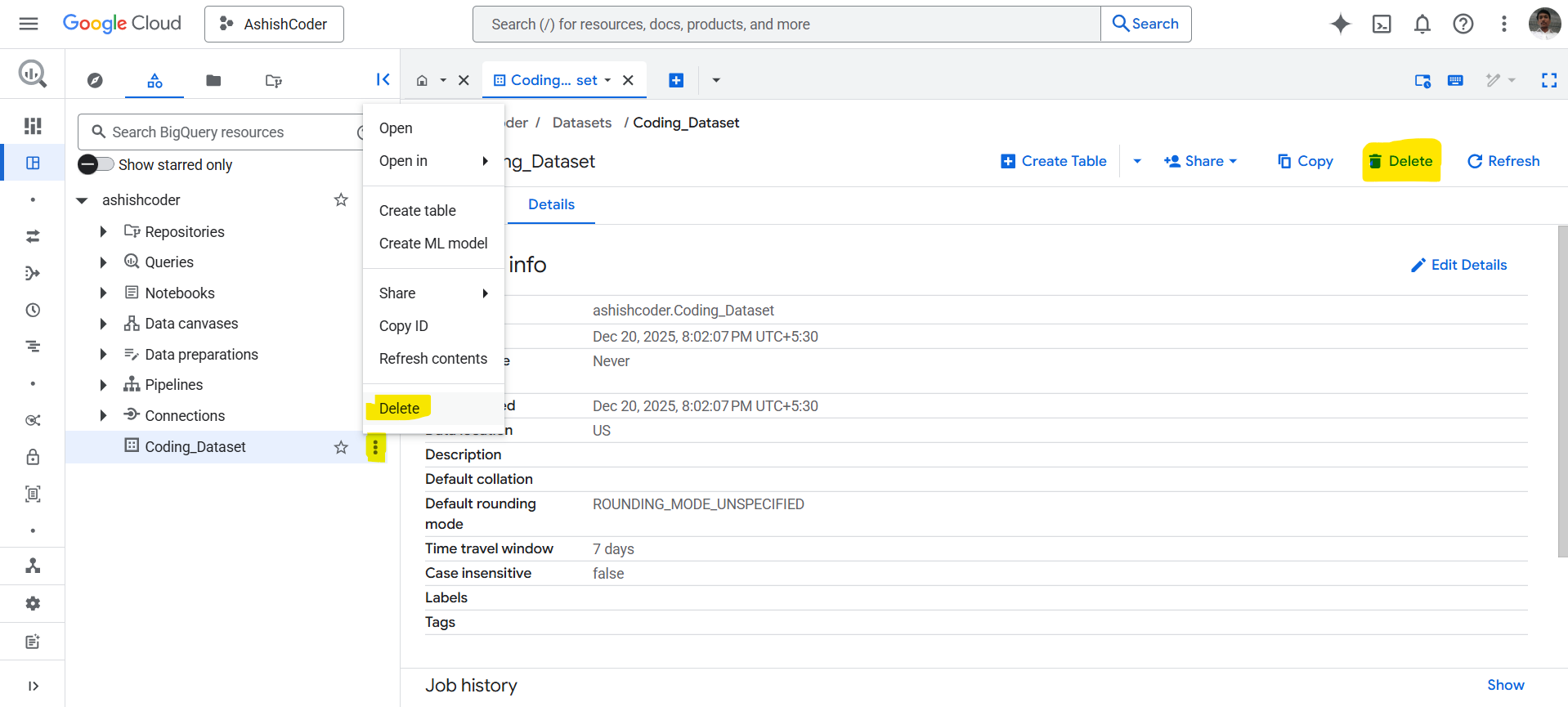Image resolution: width=1568 pixels, height=707 pixels.
Task: Star the Coding_Dataset dataset
Action: [341, 447]
